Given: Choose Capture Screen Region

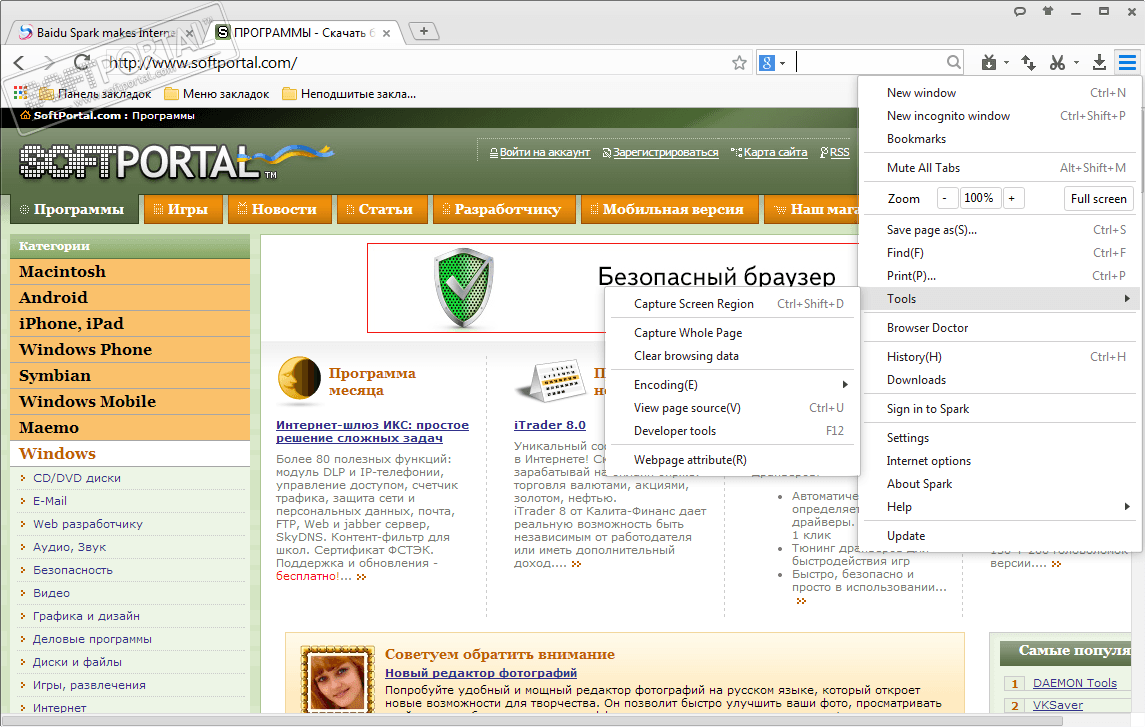Looking at the screenshot, I should [x=732, y=304].
